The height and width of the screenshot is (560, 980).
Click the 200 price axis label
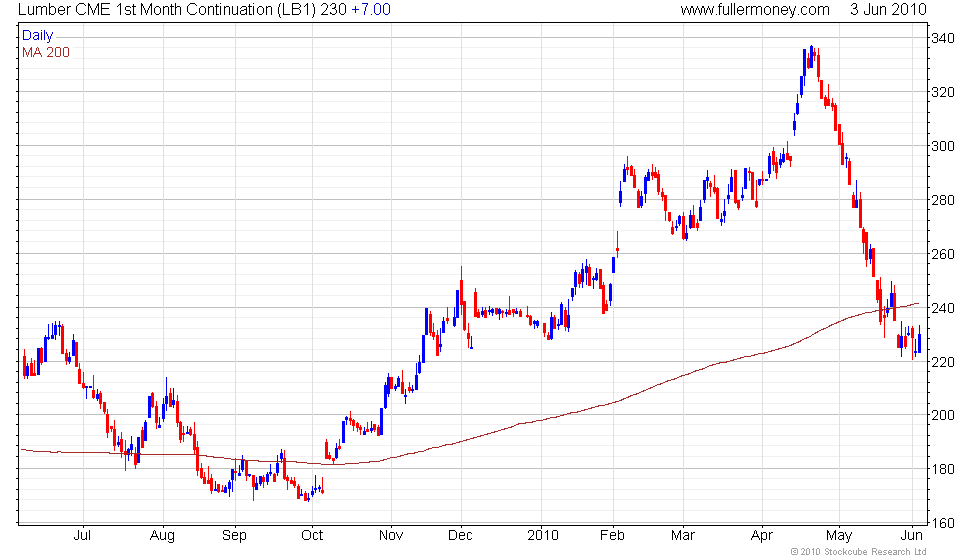point(943,415)
